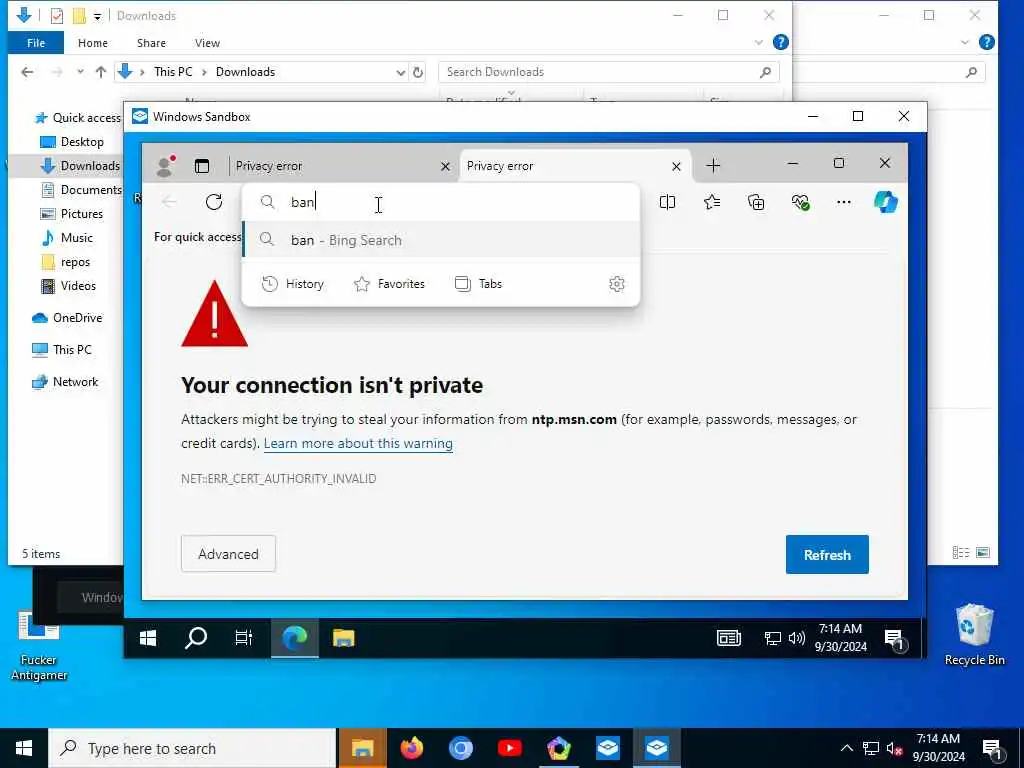Refresh Downloads folder in Explorer

tap(418, 72)
